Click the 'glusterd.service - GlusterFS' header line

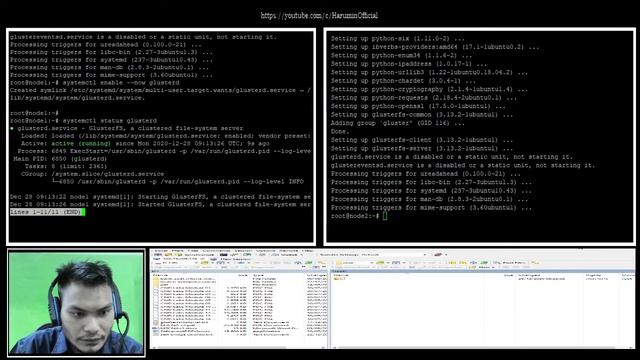pos(127,128)
